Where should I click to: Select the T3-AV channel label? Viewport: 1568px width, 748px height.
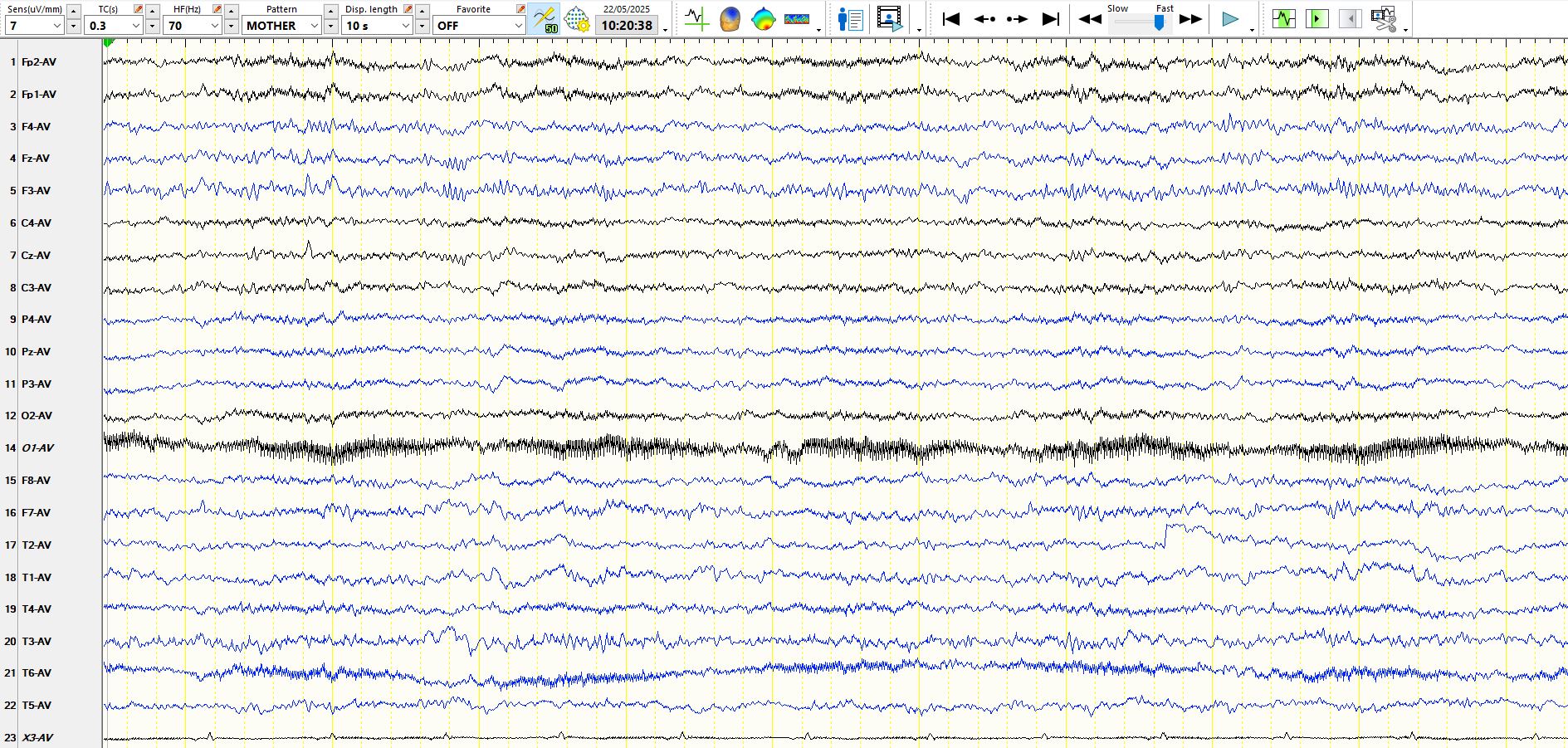coord(37,642)
